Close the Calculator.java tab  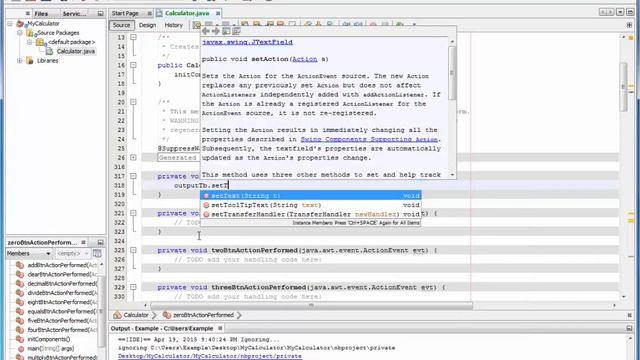[x=218, y=13]
